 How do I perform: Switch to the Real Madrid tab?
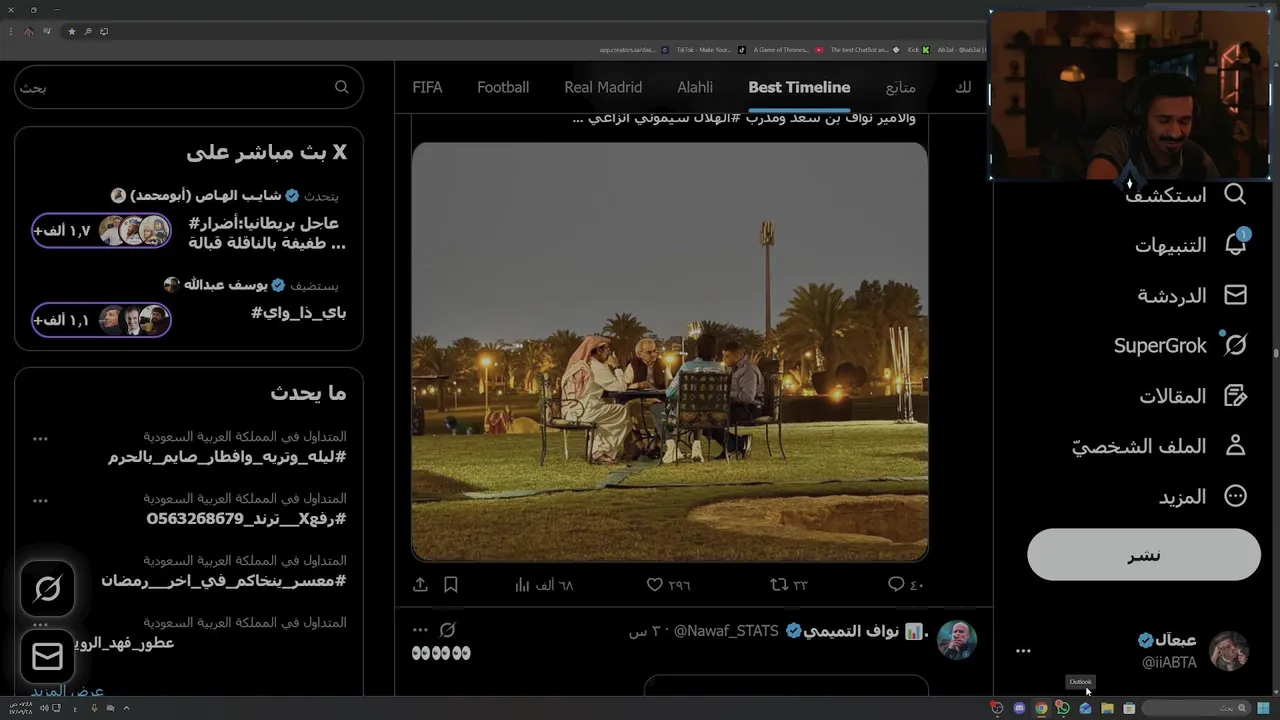603,87
